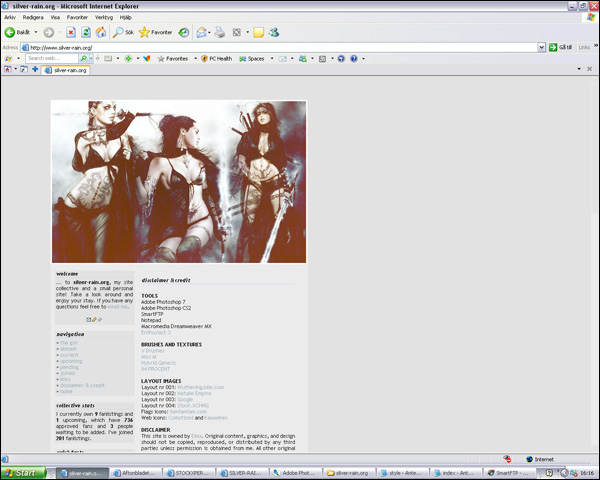Open dropdown beside MSN toolbar search button
600x480 pixels.
[x=91, y=59]
